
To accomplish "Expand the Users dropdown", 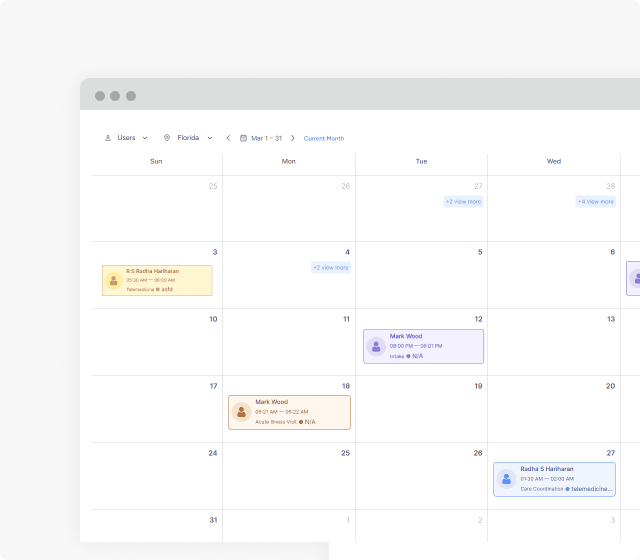I will tap(144, 138).
